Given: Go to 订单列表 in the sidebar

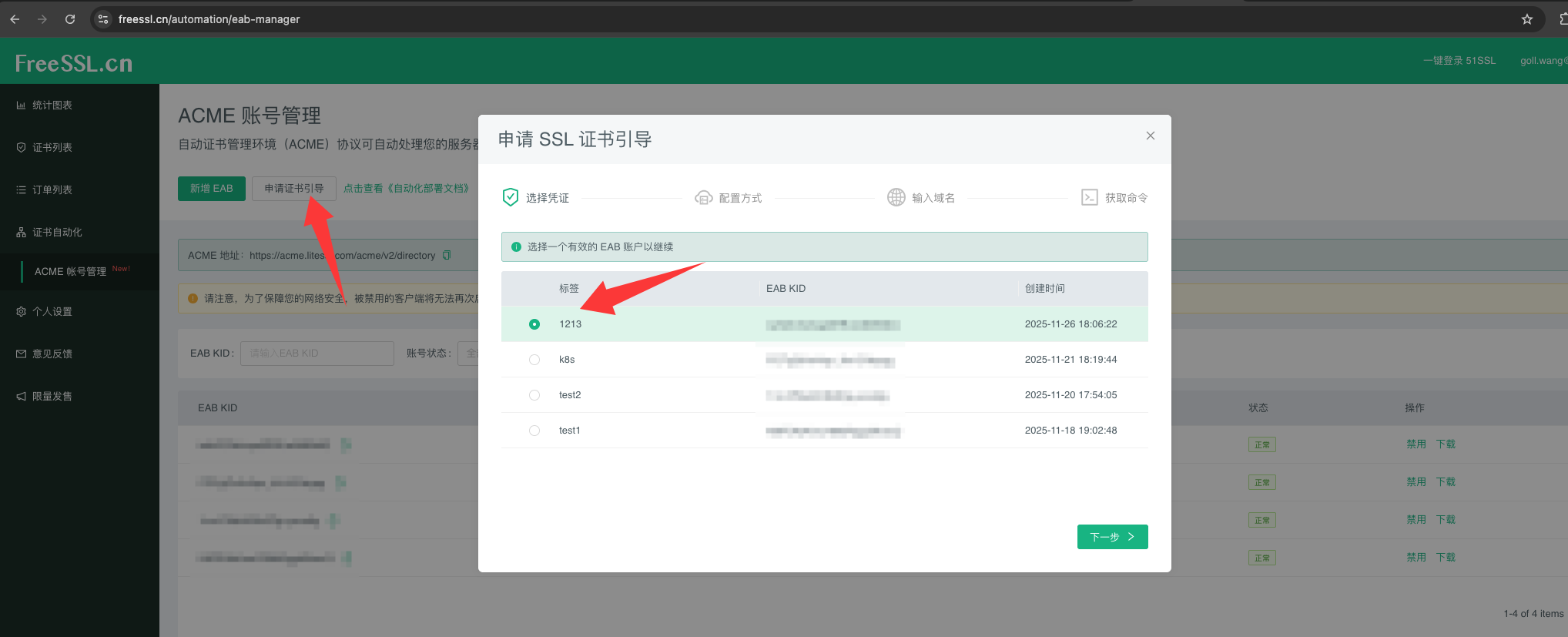Looking at the screenshot, I should tap(52, 189).
